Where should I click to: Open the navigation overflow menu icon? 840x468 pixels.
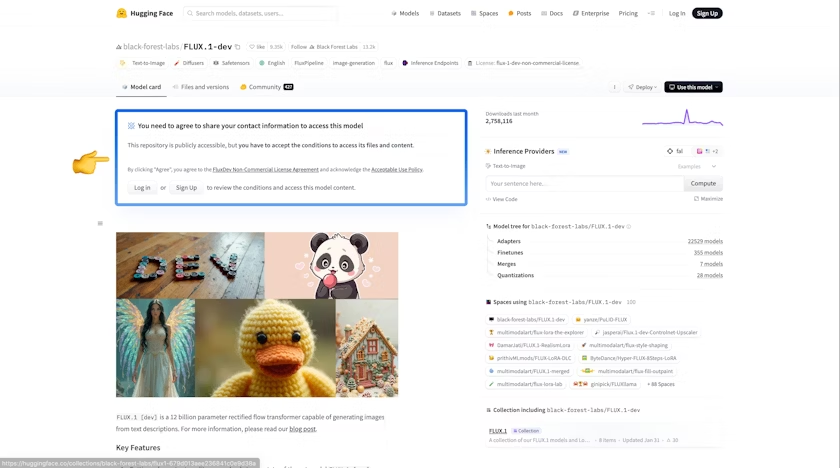coord(651,13)
